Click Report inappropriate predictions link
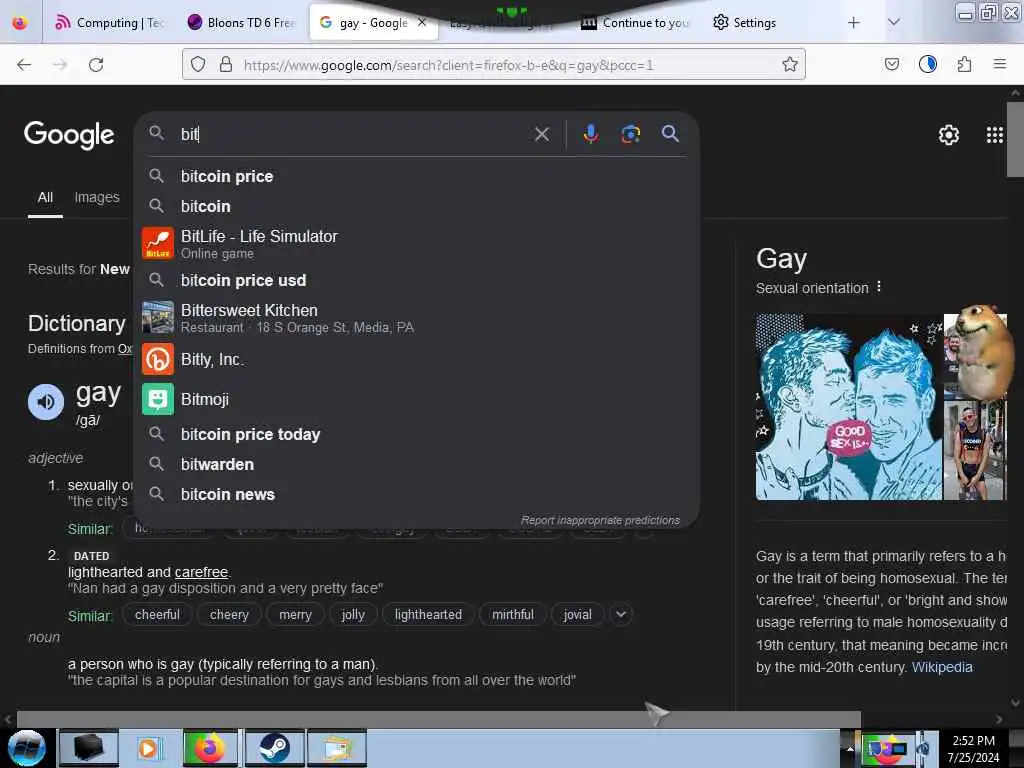This screenshot has height=768, width=1024. tap(600, 520)
